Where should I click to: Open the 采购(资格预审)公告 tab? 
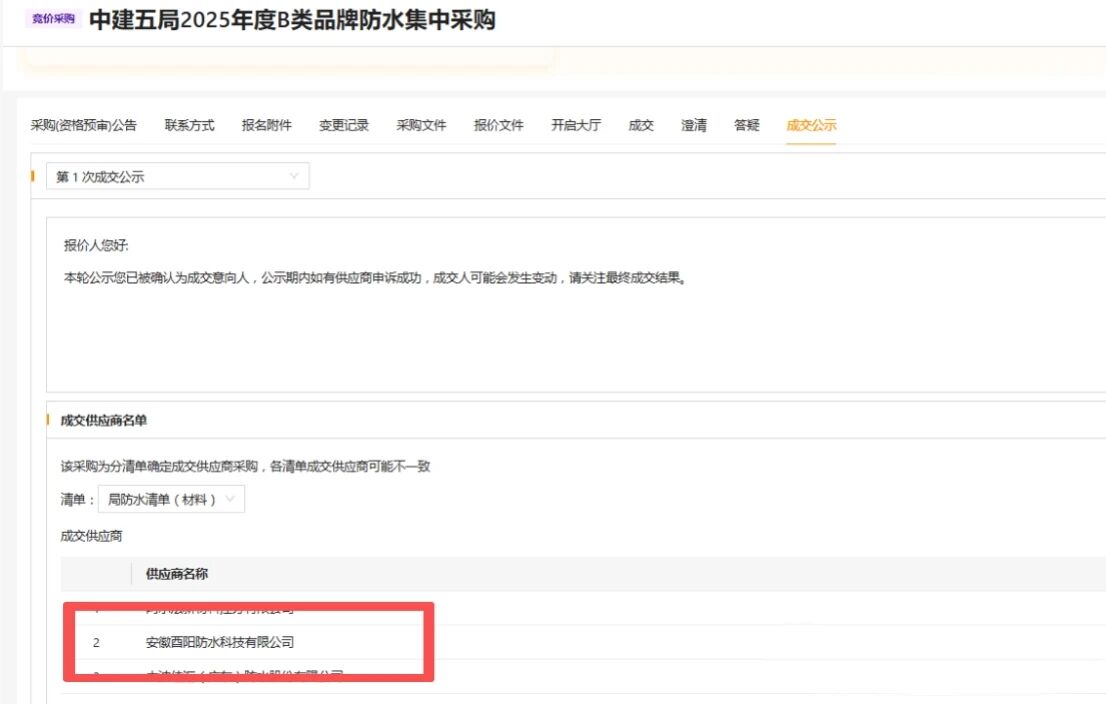[84, 125]
